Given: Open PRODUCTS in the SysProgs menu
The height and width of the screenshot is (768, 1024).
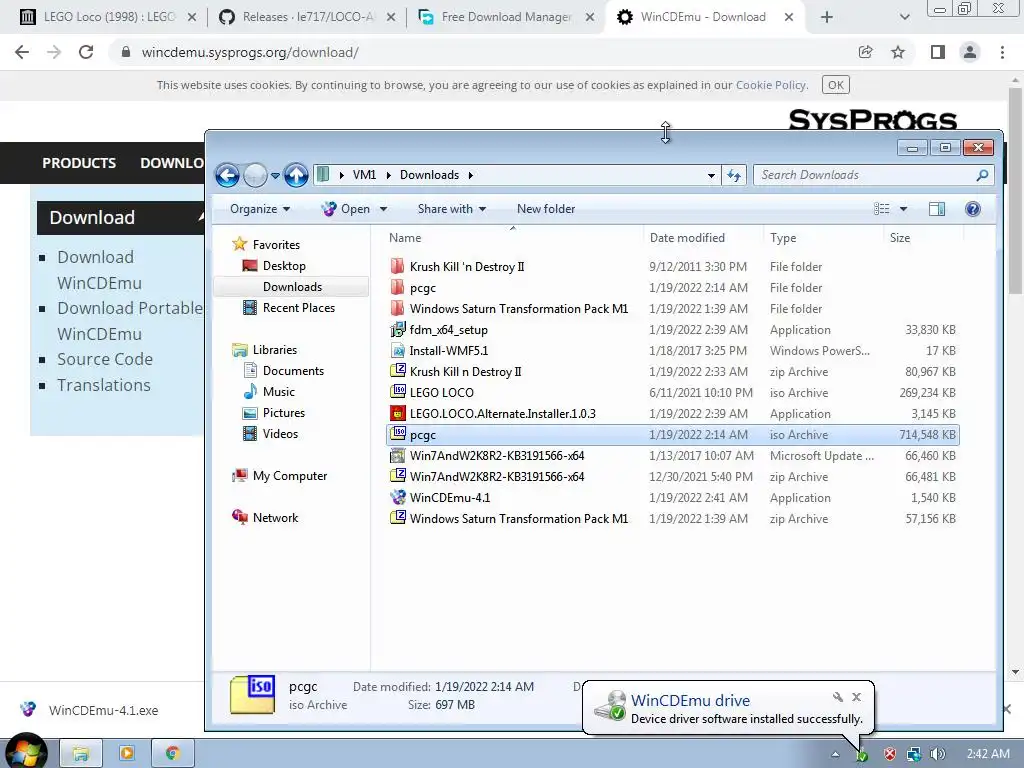Looking at the screenshot, I should pos(79,163).
